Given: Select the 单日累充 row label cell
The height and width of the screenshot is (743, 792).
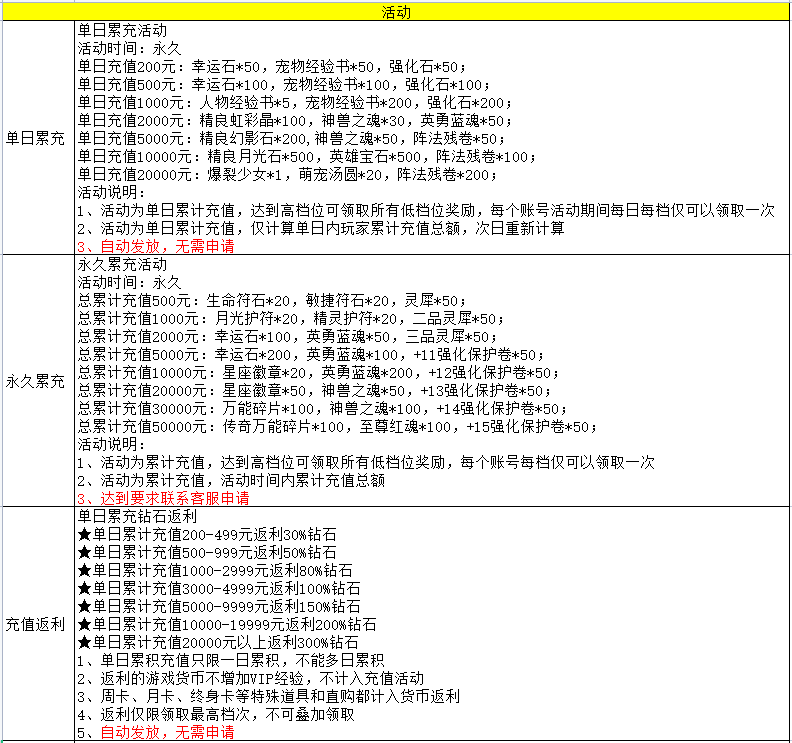Looking at the screenshot, I should (38, 138).
